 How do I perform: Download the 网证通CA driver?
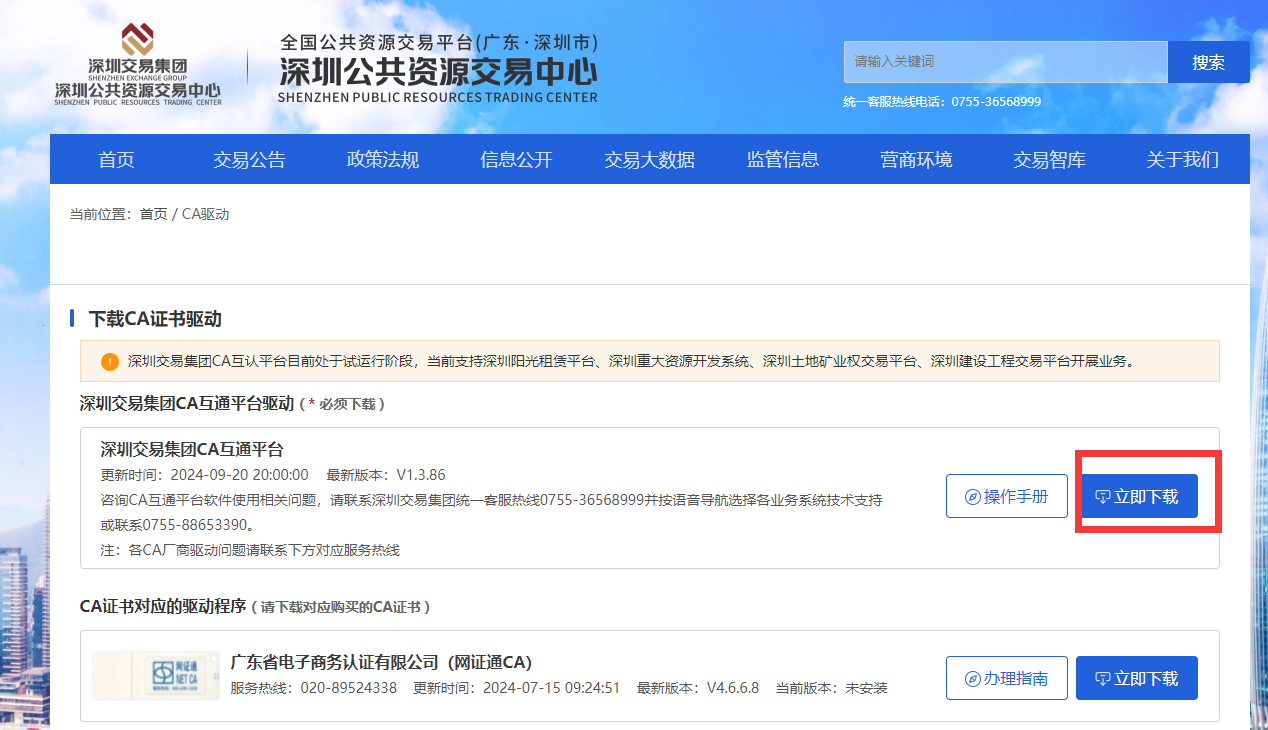pyautogui.click(x=1136, y=678)
